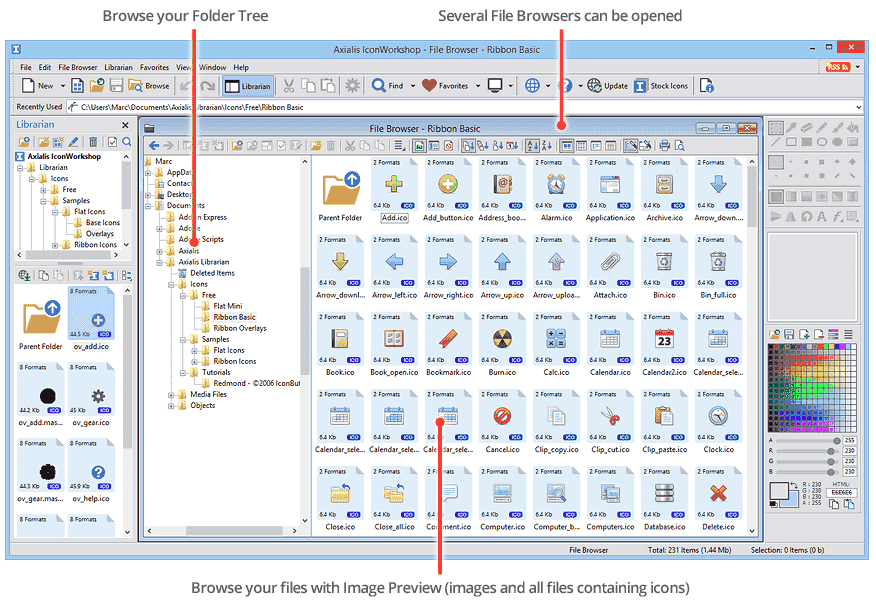Open the Librarian menu

click(x=117, y=67)
